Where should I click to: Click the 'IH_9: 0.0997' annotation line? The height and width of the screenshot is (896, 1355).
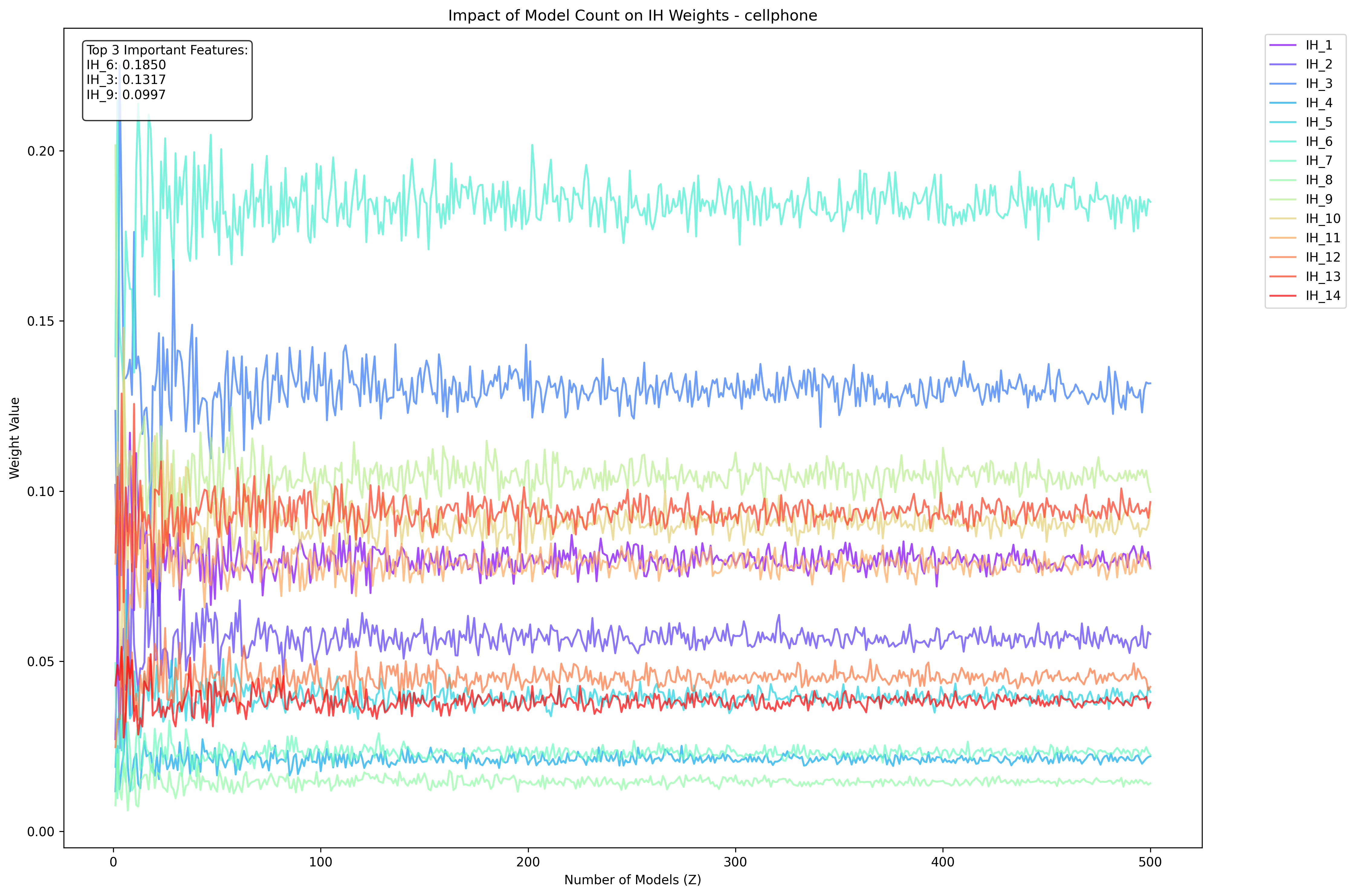(x=126, y=95)
